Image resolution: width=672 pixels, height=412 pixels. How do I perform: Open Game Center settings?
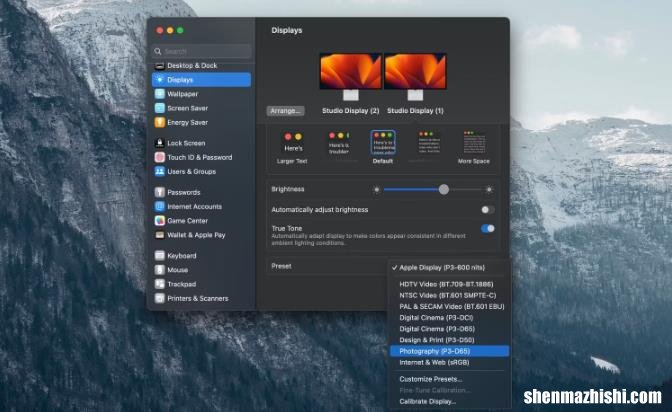[x=188, y=220]
